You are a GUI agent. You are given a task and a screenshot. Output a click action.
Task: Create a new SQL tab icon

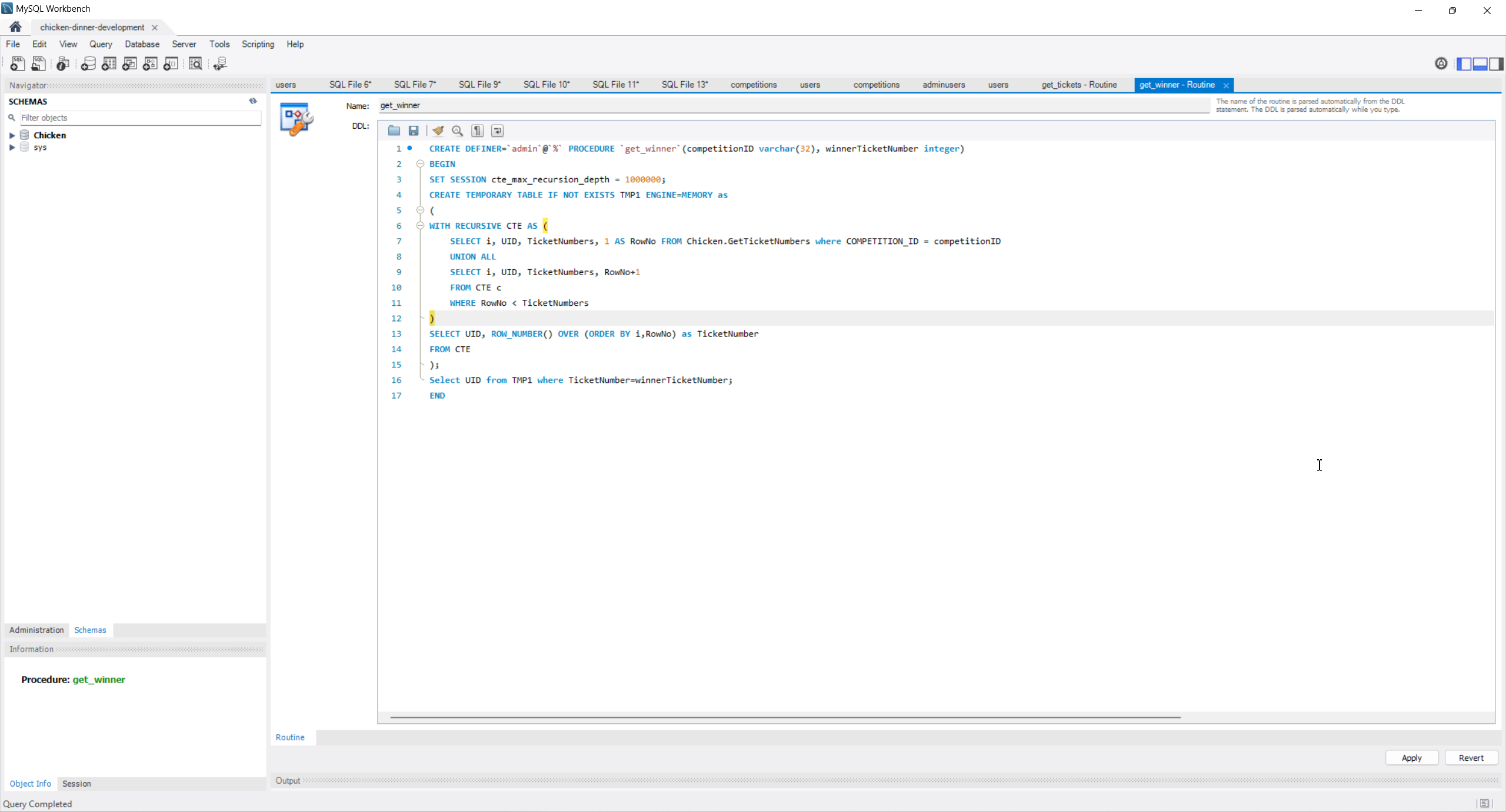tap(17, 64)
